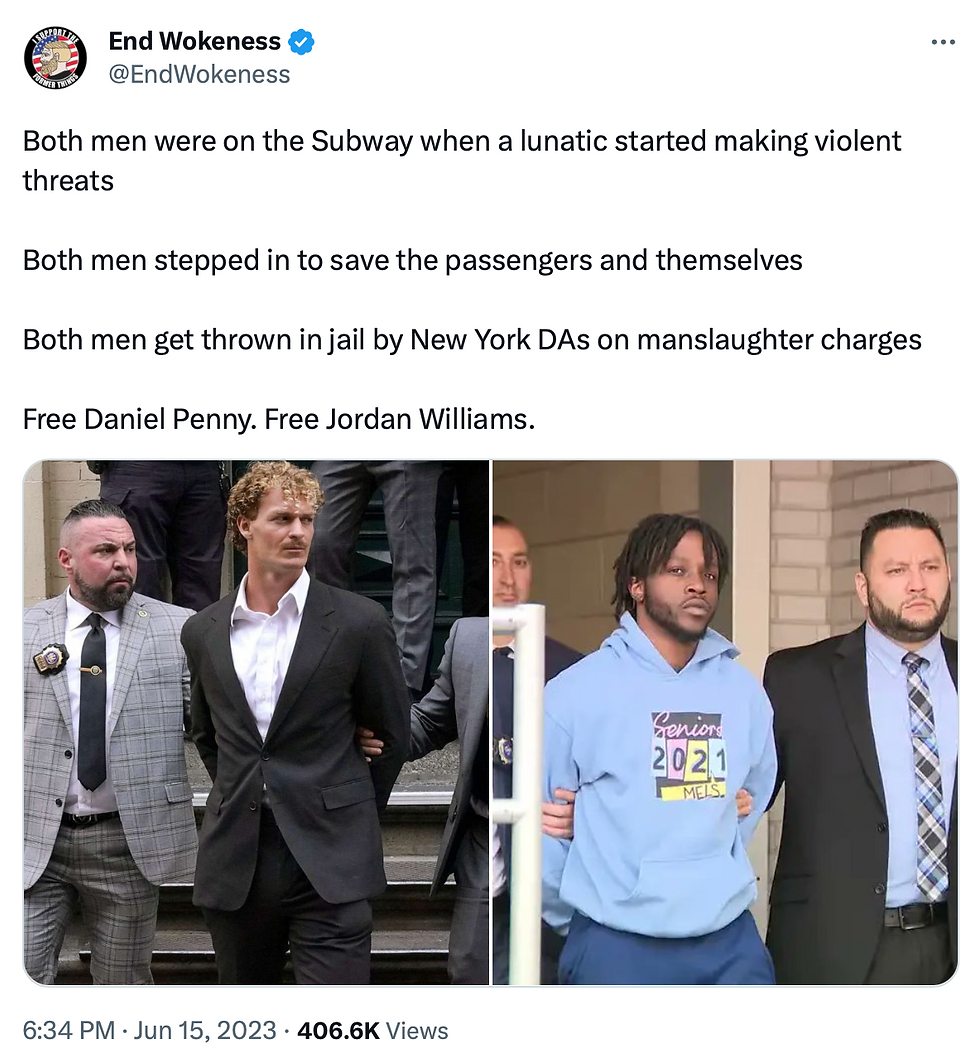Click the police badge in left photo

pyautogui.click(x=51, y=658)
